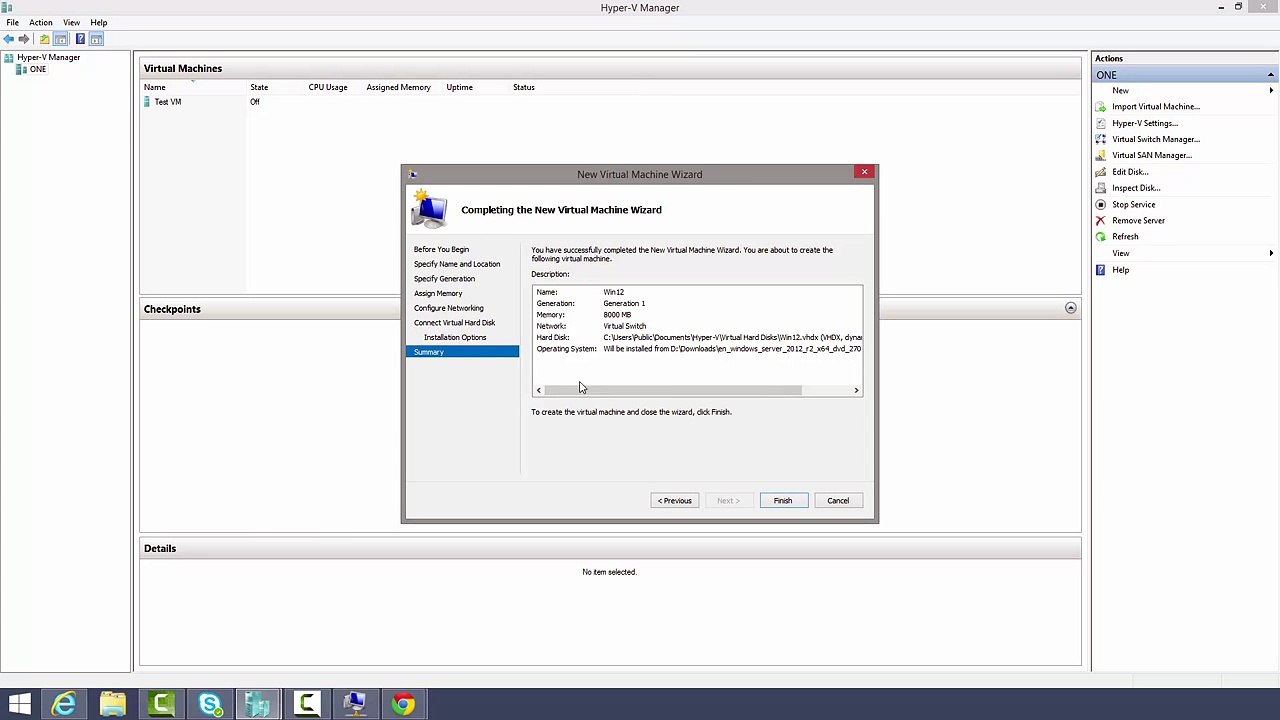
Task: Click the Edit Disk pencil icon
Action: point(1101,172)
